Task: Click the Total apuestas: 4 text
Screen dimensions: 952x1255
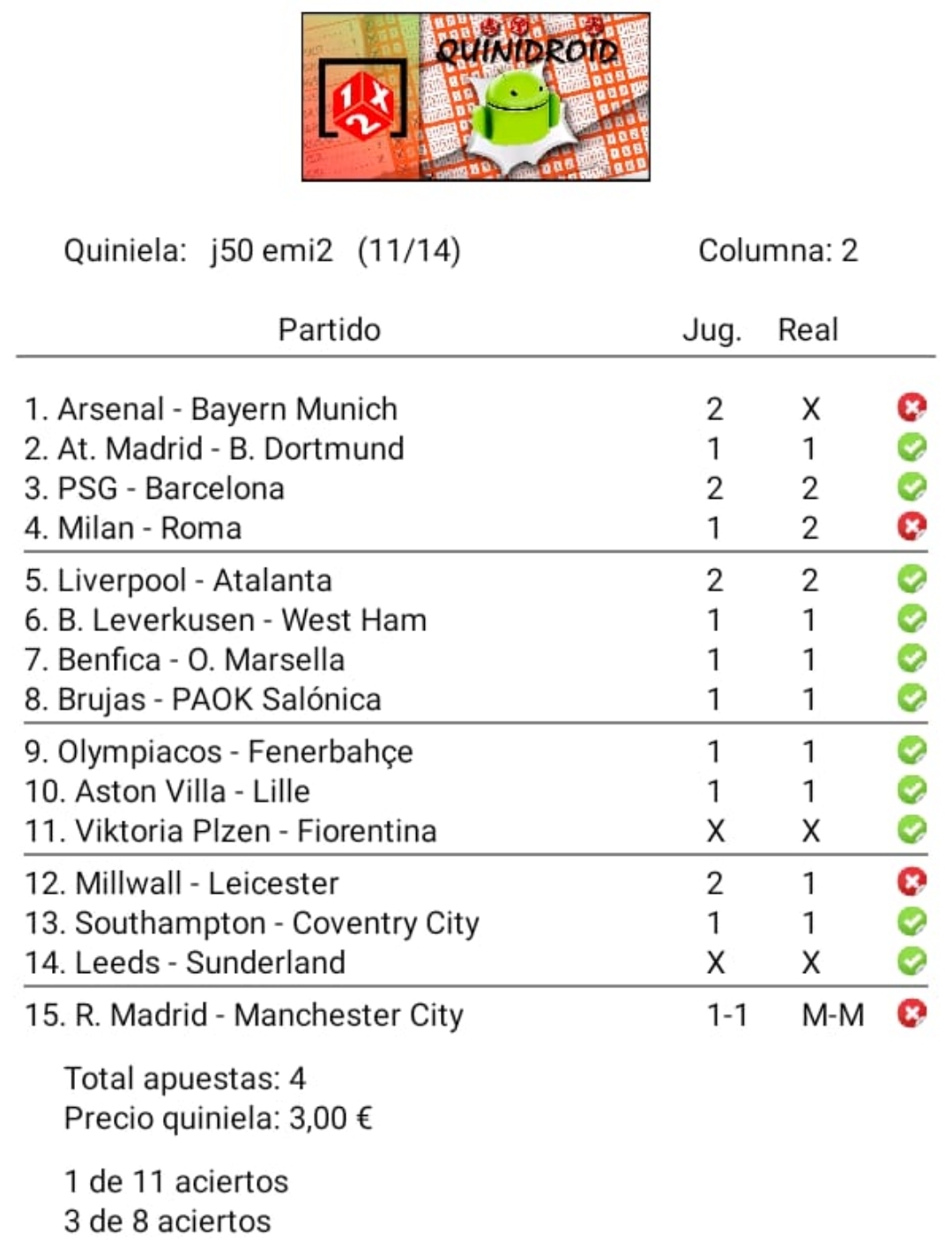Action: (x=185, y=1078)
